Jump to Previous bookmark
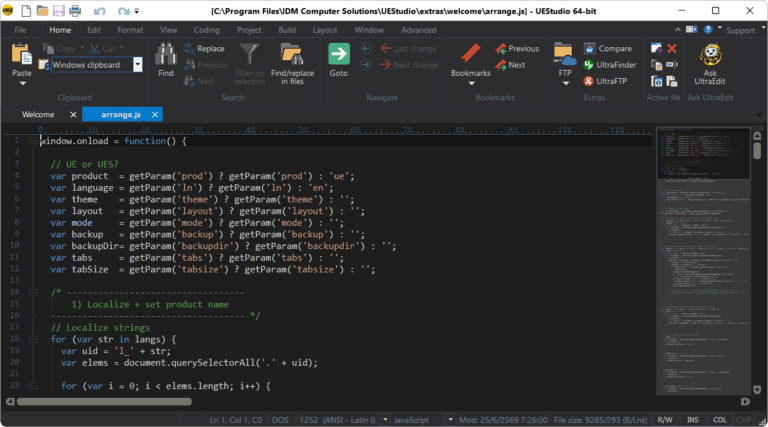This screenshot has height=427, width=768. [517, 48]
